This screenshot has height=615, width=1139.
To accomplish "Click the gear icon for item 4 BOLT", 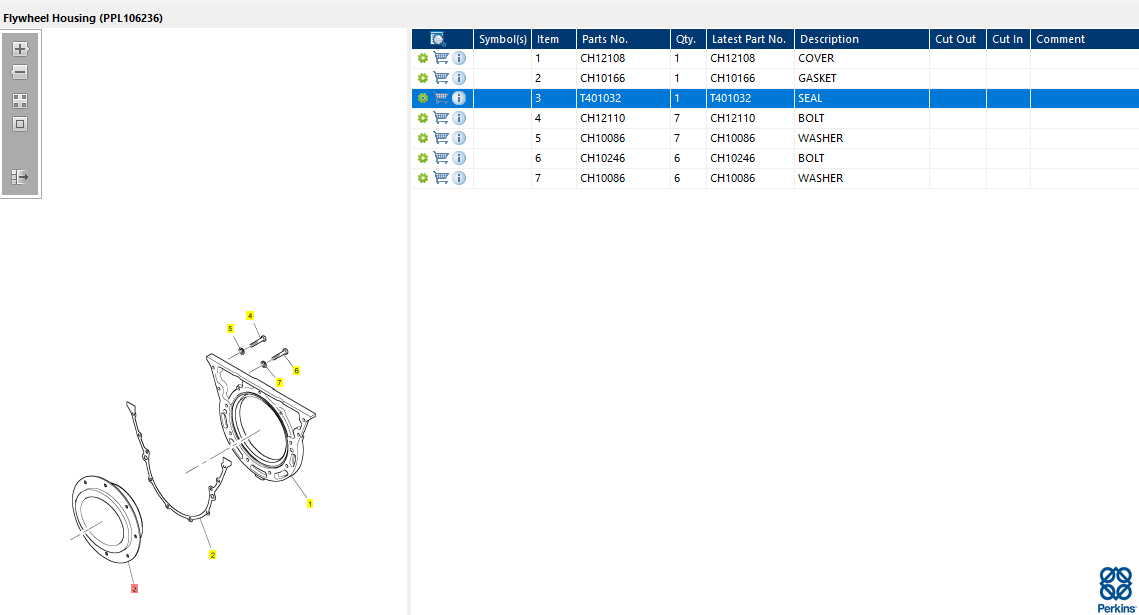I will (423, 118).
